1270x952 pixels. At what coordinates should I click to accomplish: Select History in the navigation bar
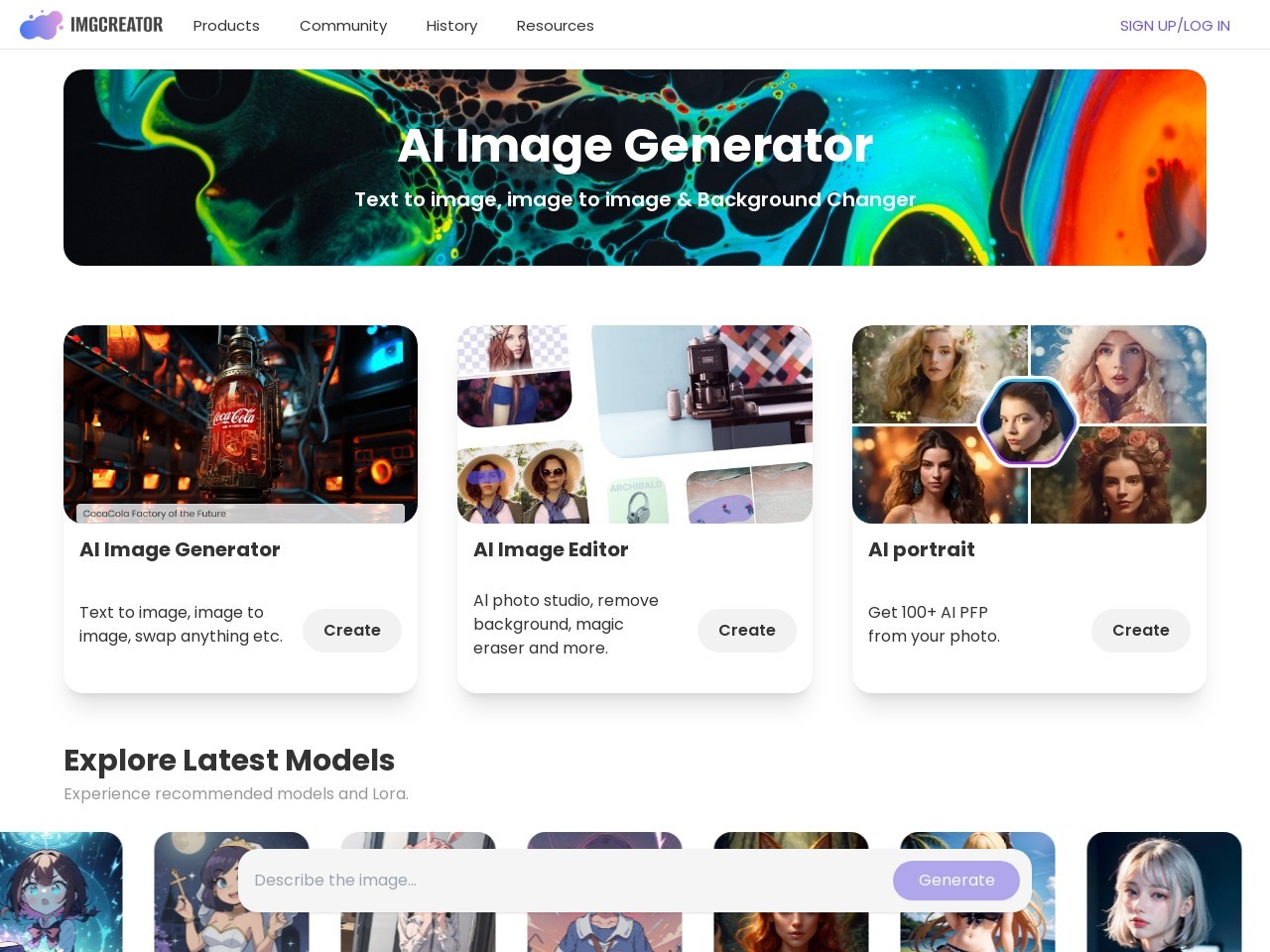coord(451,26)
